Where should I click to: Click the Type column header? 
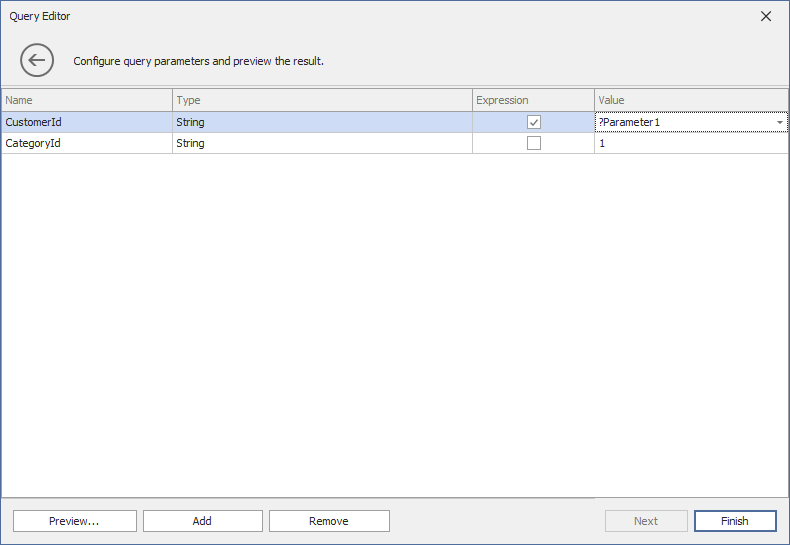[322, 100]
